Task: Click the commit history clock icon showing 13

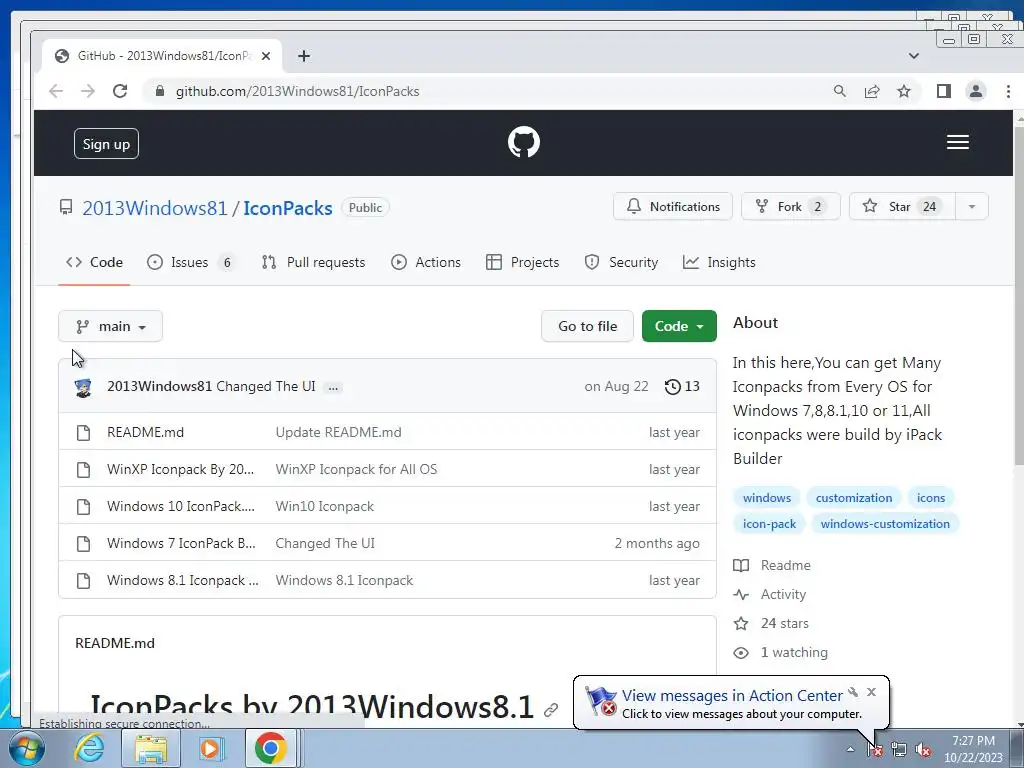Action: [682, 387]
